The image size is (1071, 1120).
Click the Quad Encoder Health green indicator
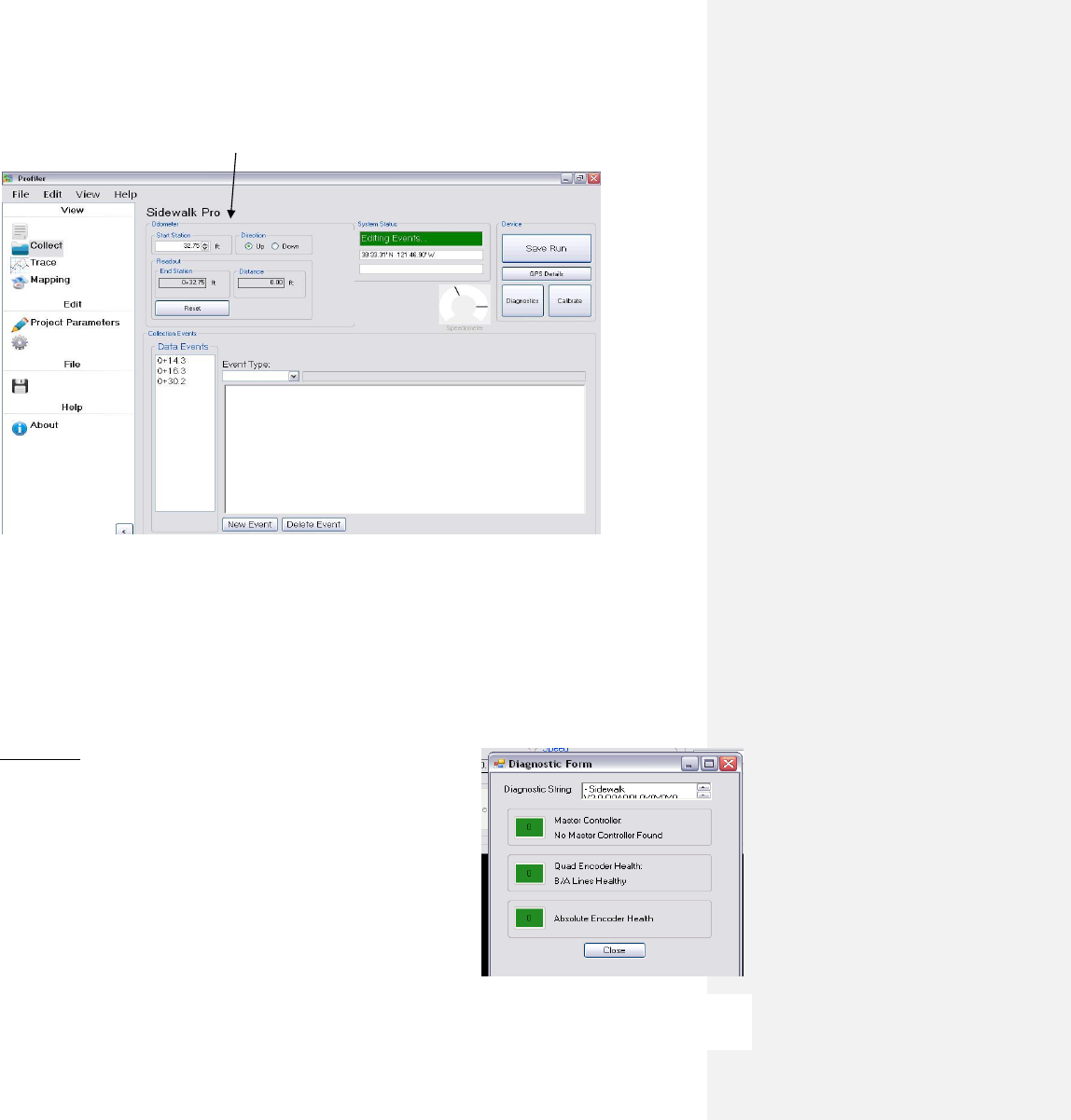tap(529, 873)
